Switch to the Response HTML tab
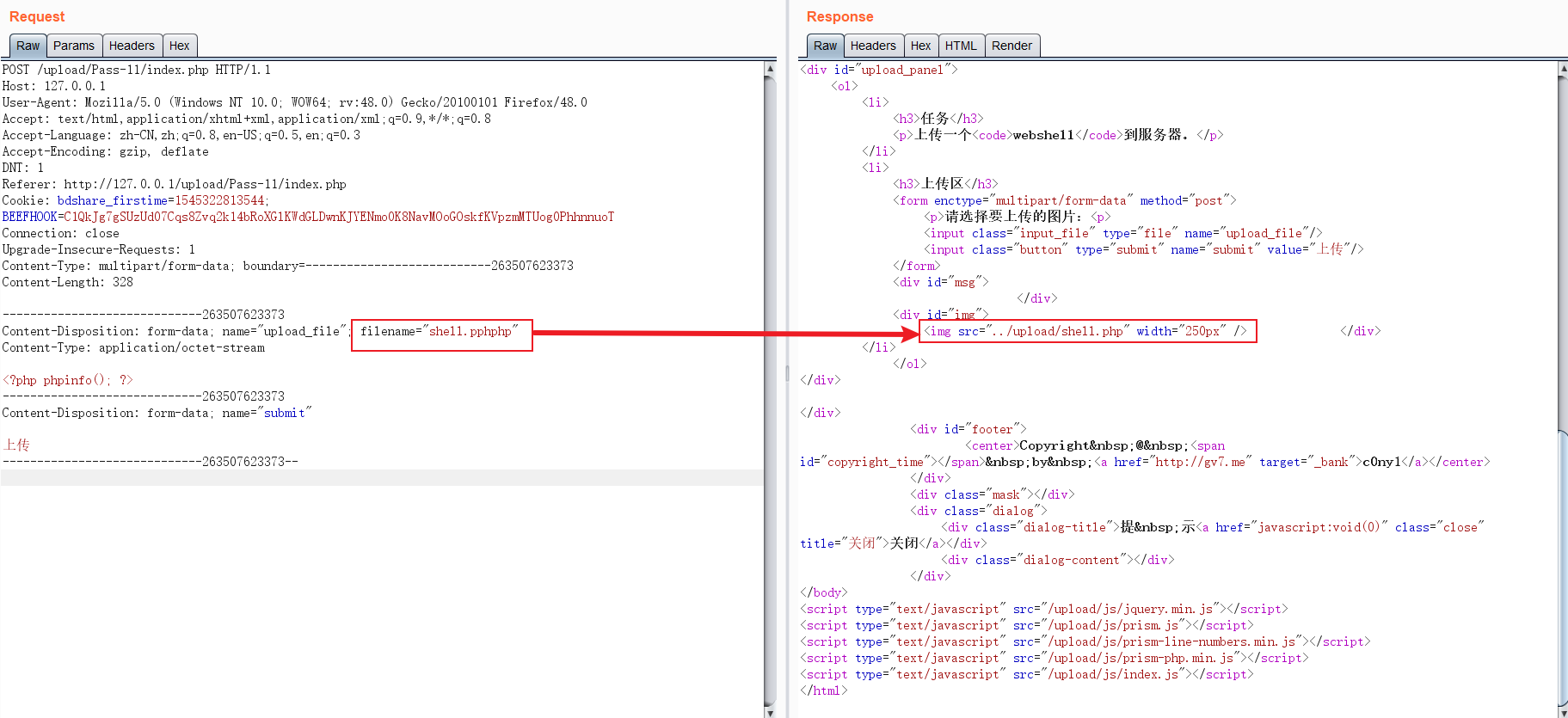The height and width of the screenshot is (718, 1568). click(961, 46)
